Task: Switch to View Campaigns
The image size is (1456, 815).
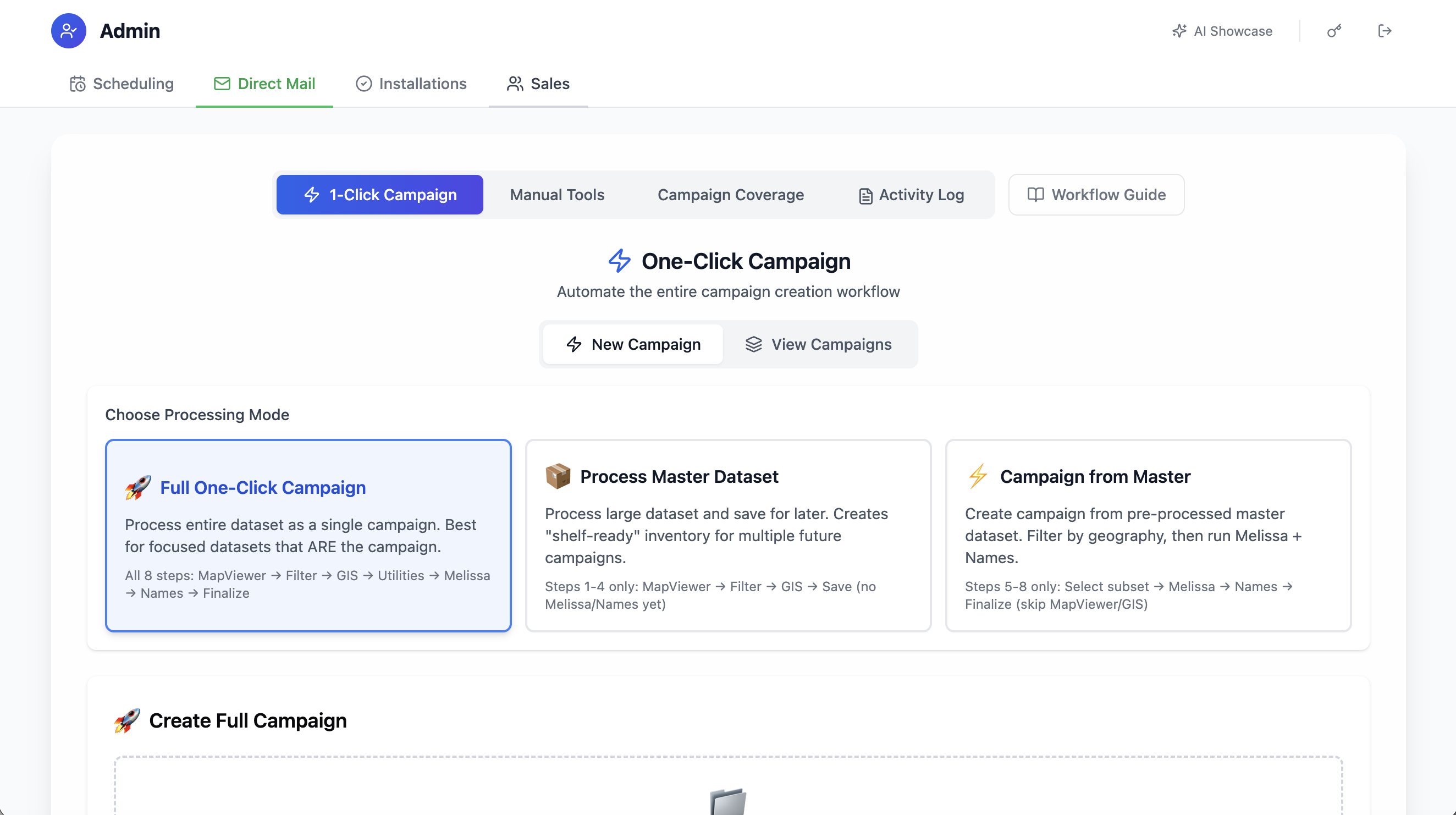Action: [818, 345]
